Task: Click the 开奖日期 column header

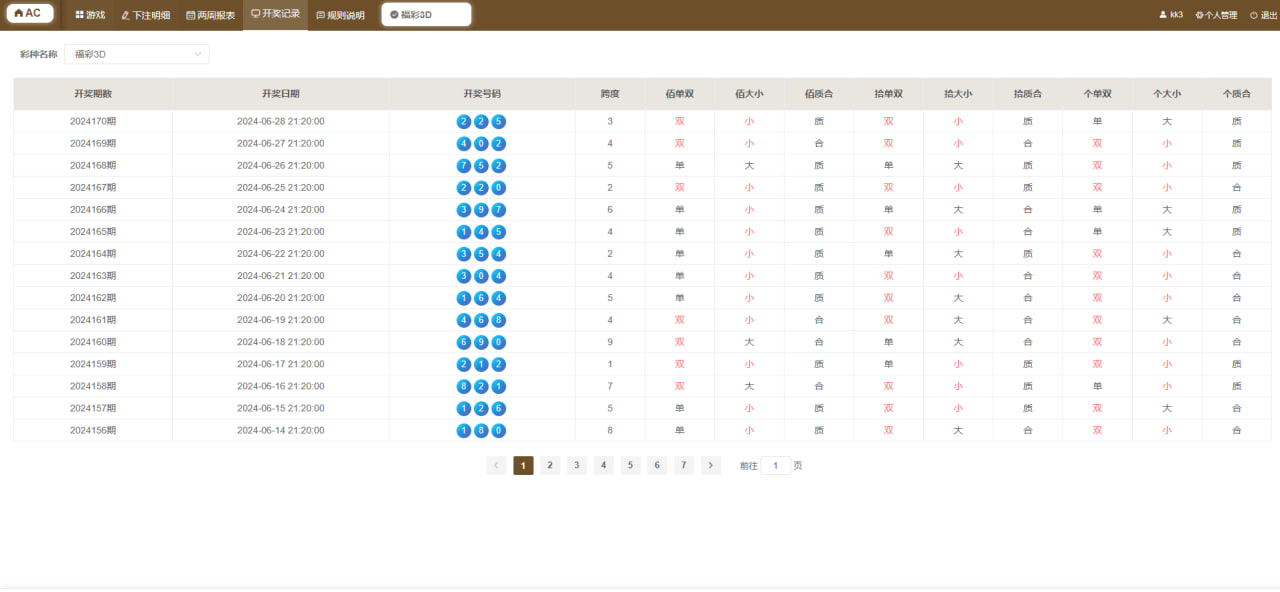Action: pos(281,94)
